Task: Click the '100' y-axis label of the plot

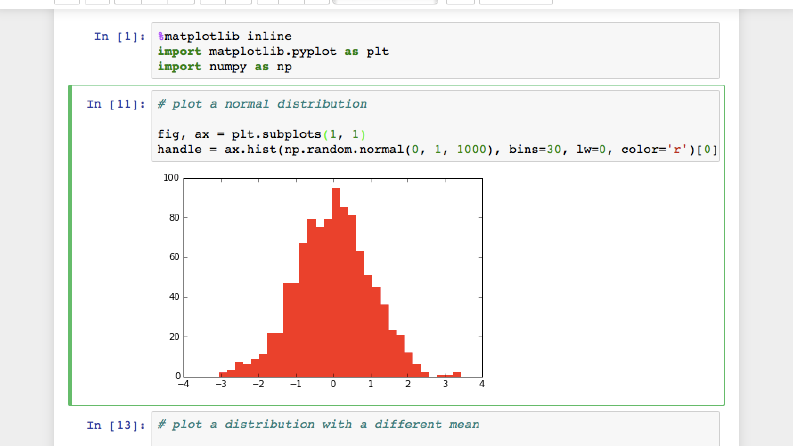Action: click(171, 177)
